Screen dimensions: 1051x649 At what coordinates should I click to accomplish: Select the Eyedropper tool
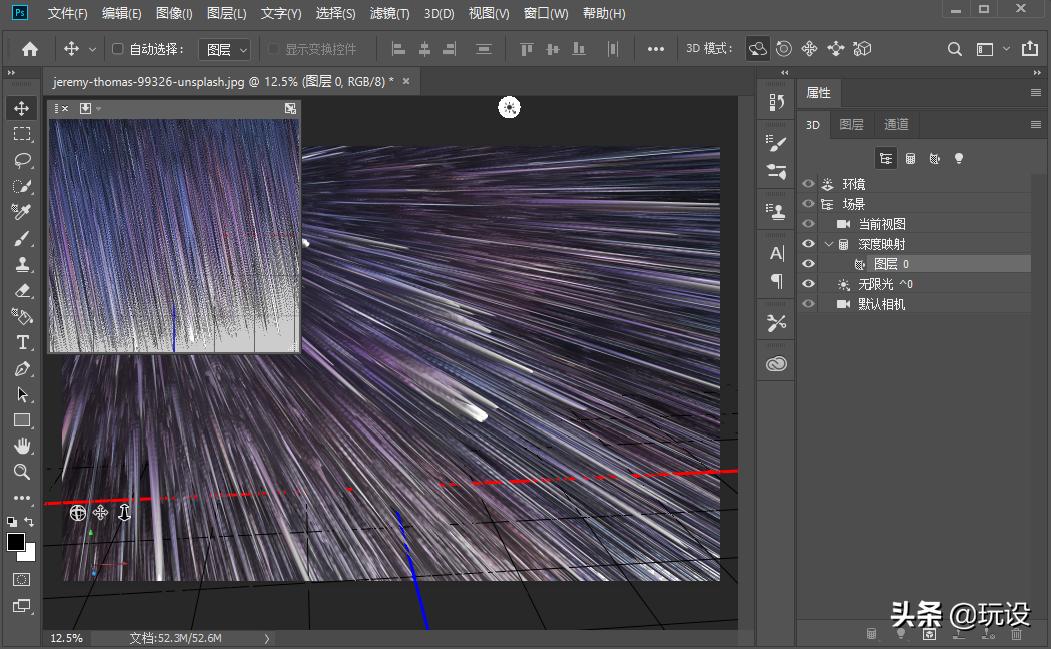click(x=22, y=212)
